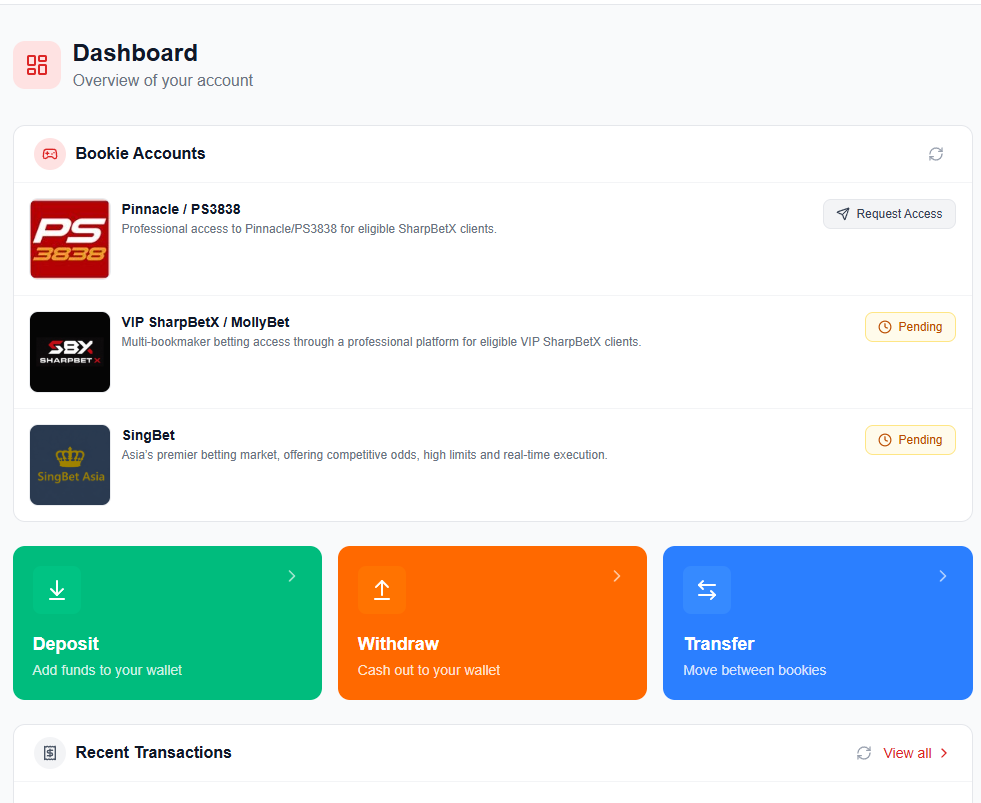Click the Pending badge for SingBet
This screenshot has height=803, width=981.
910,440
